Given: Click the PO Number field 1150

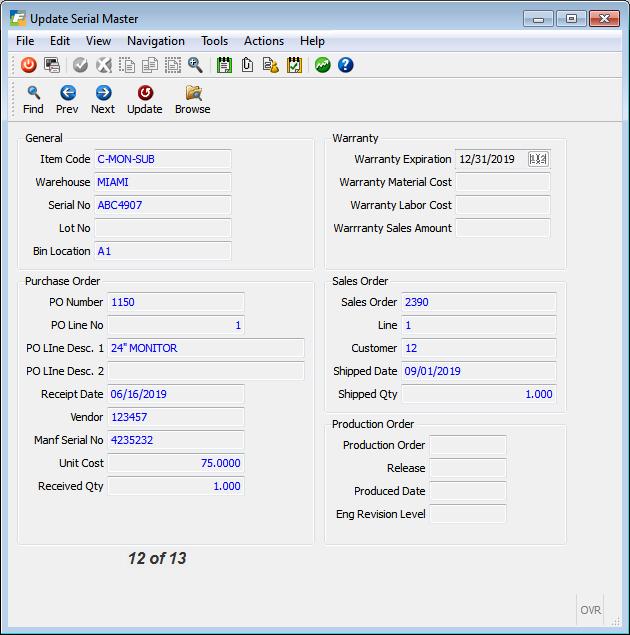Looking at the screenshot, I should [x=176, y=302].
